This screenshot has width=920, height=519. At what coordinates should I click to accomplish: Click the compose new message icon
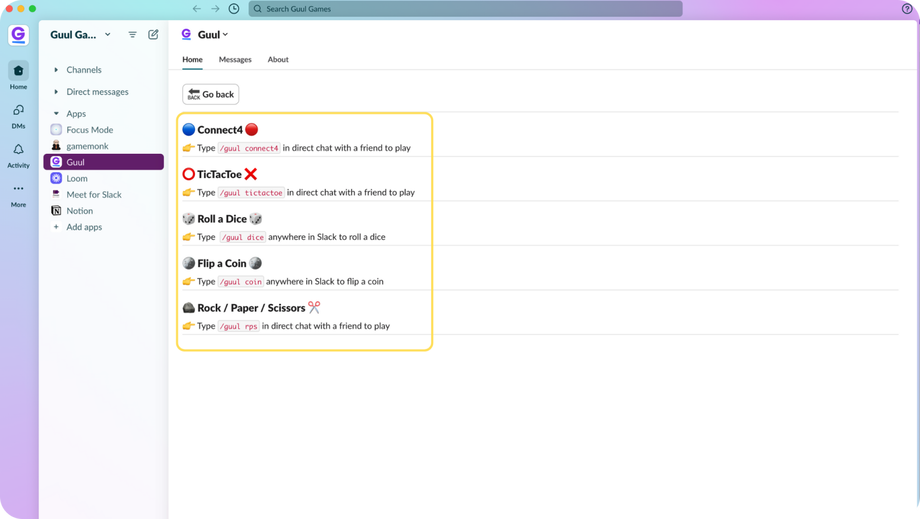[153, 34]
